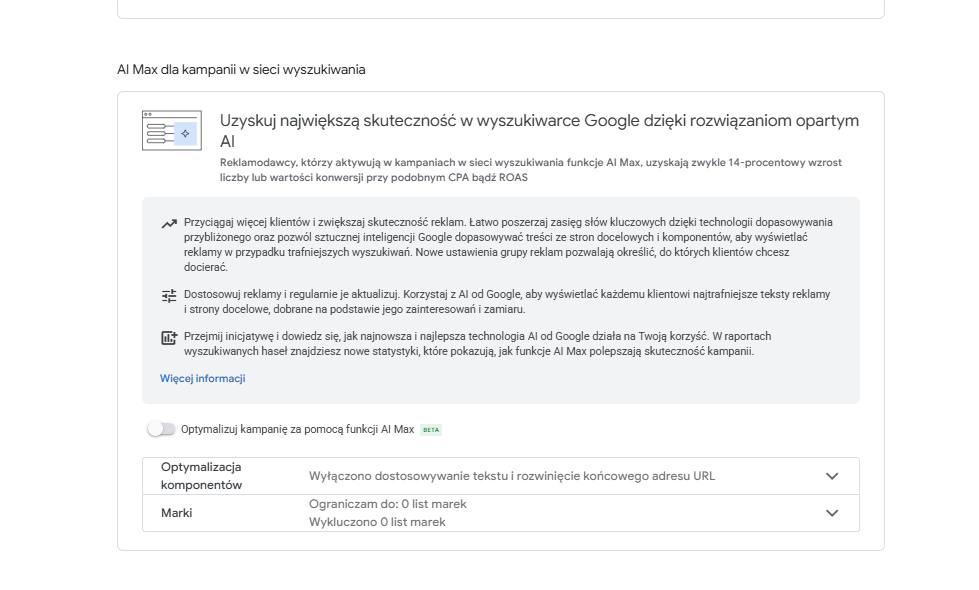979x590 pixels.
Task: Click the AI Max search illustration icon
Action: [171, 131]
